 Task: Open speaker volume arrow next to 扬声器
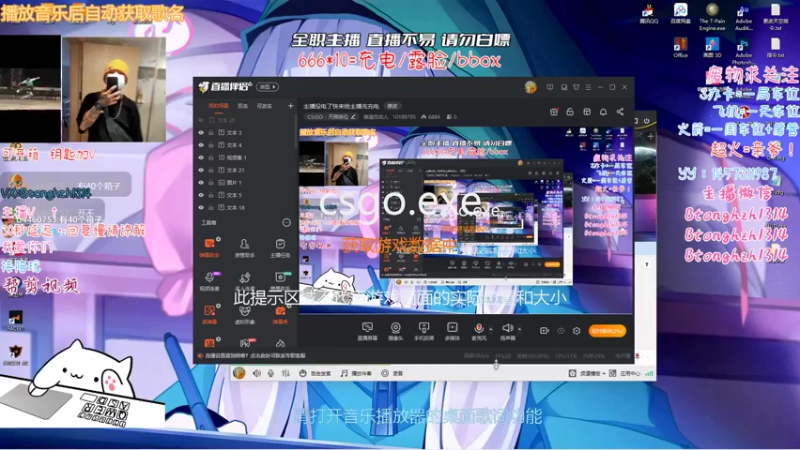point(519,329)
